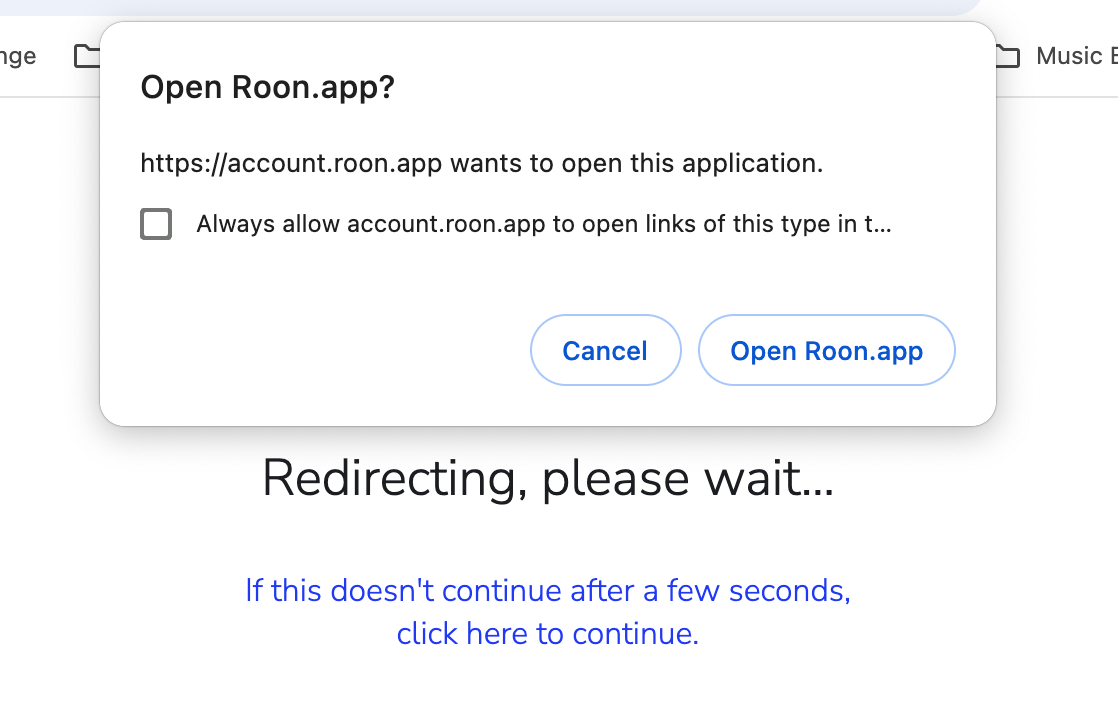Follow the 'click here to continue' link
This screenshot has width=1118, height=712.
(548, 634)
